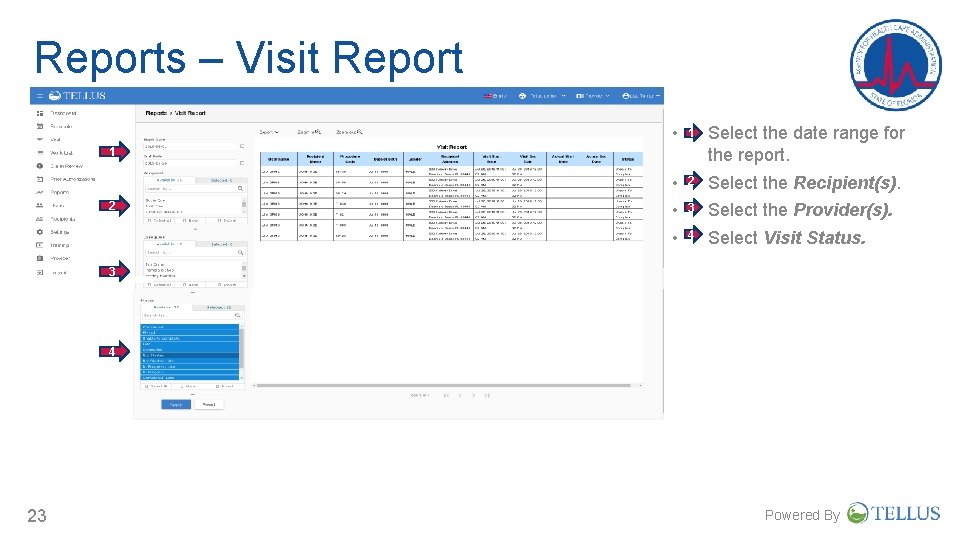Click the Tellus logo in the blue header
Screen dimensions: 960x540
[x=77, y=96]
